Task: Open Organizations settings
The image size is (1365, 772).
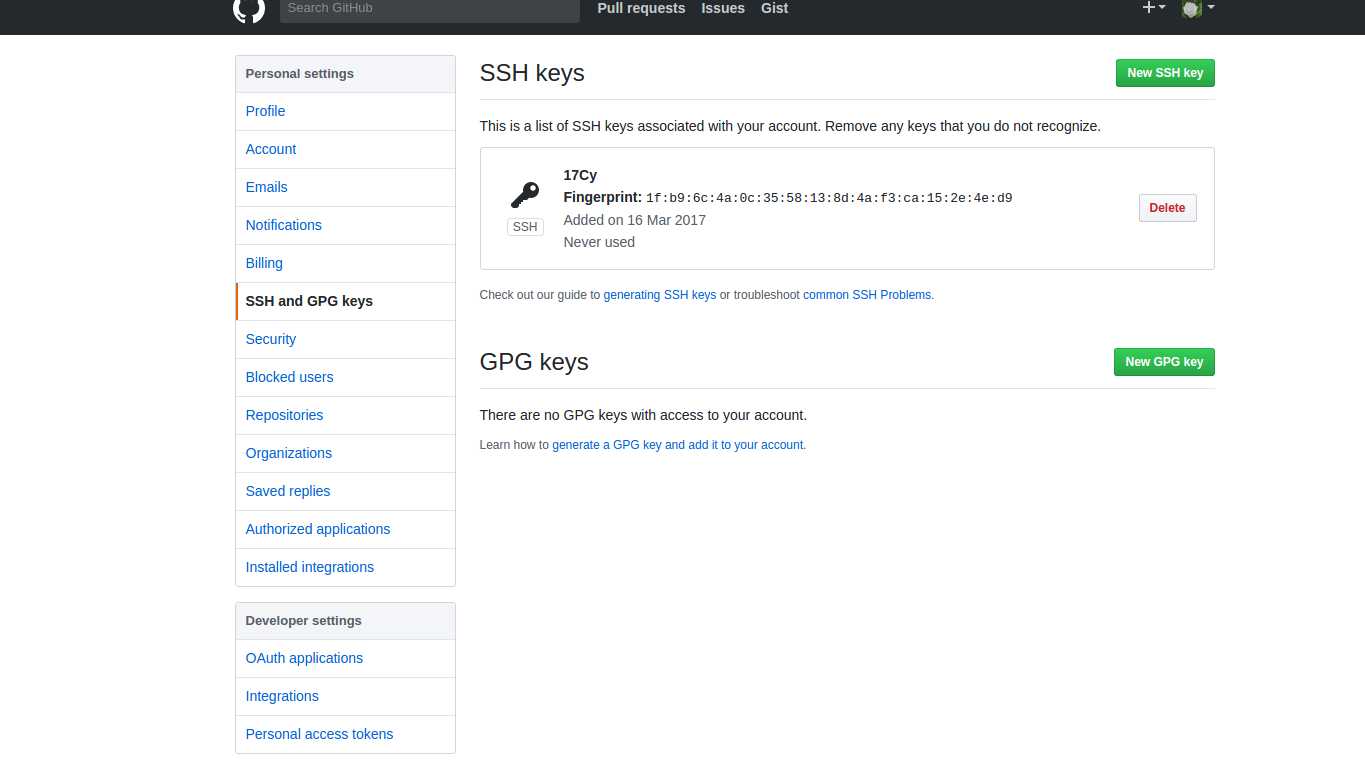Action: (x=345, y=453)
